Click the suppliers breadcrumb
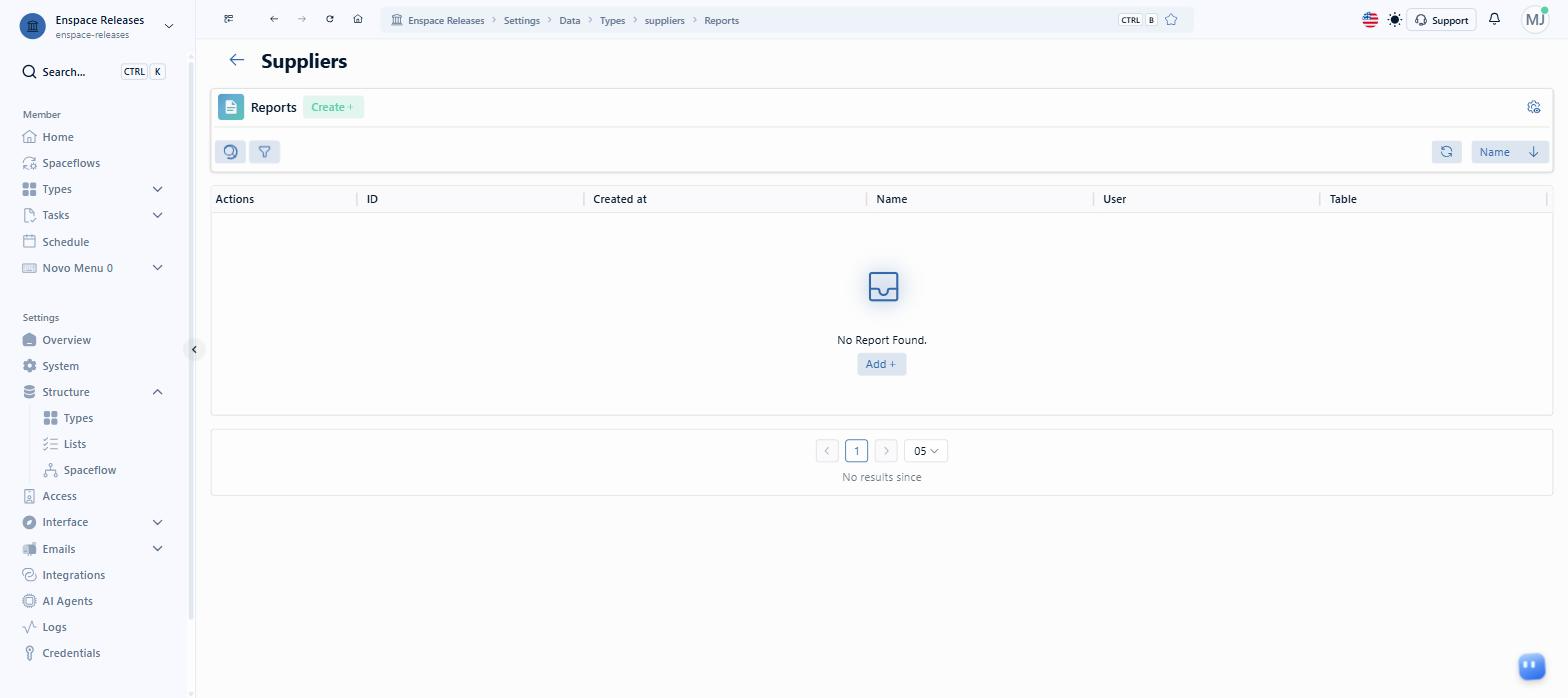Screen dimensions: 1568x698 [x=665, y=20]
